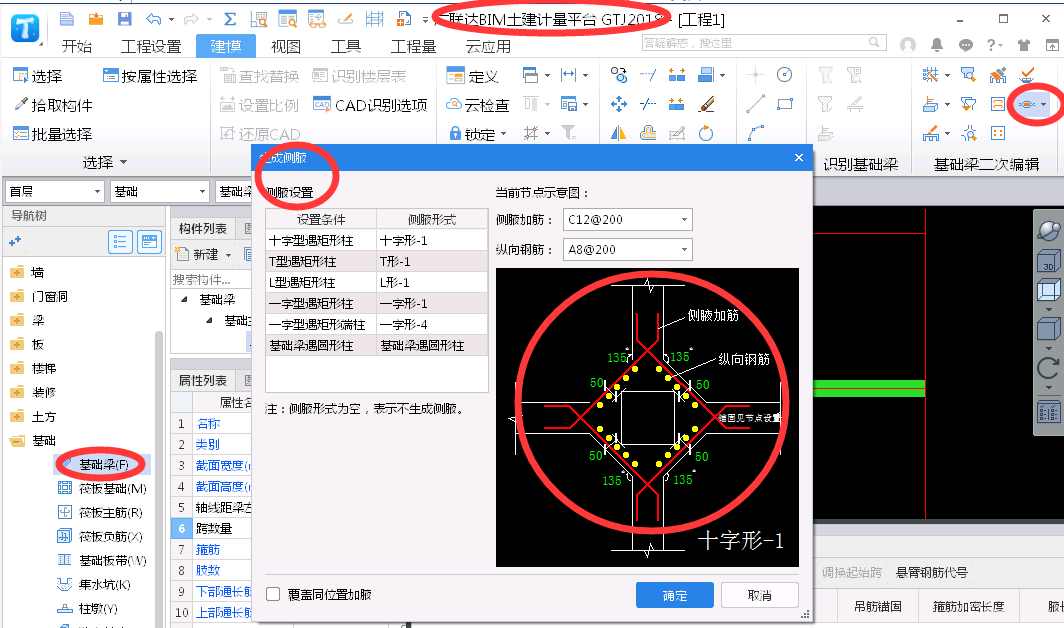Click the new file icon in quick toolbar
Image resolution: width=1064 pixels, height=628 pixels.
[66, 18]
